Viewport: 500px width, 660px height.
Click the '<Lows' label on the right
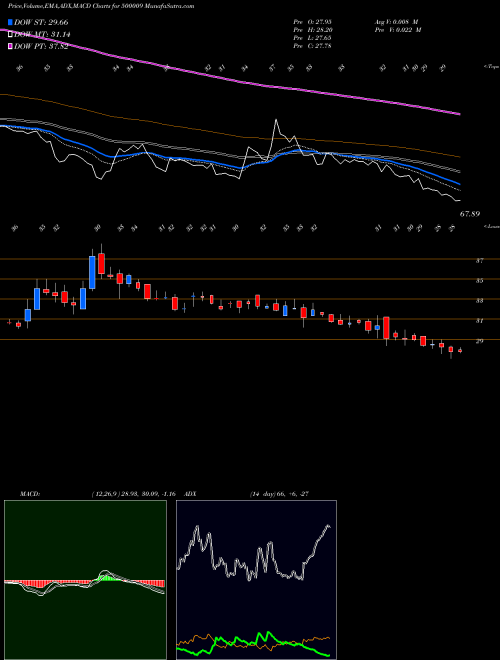(x=491, y=226)
